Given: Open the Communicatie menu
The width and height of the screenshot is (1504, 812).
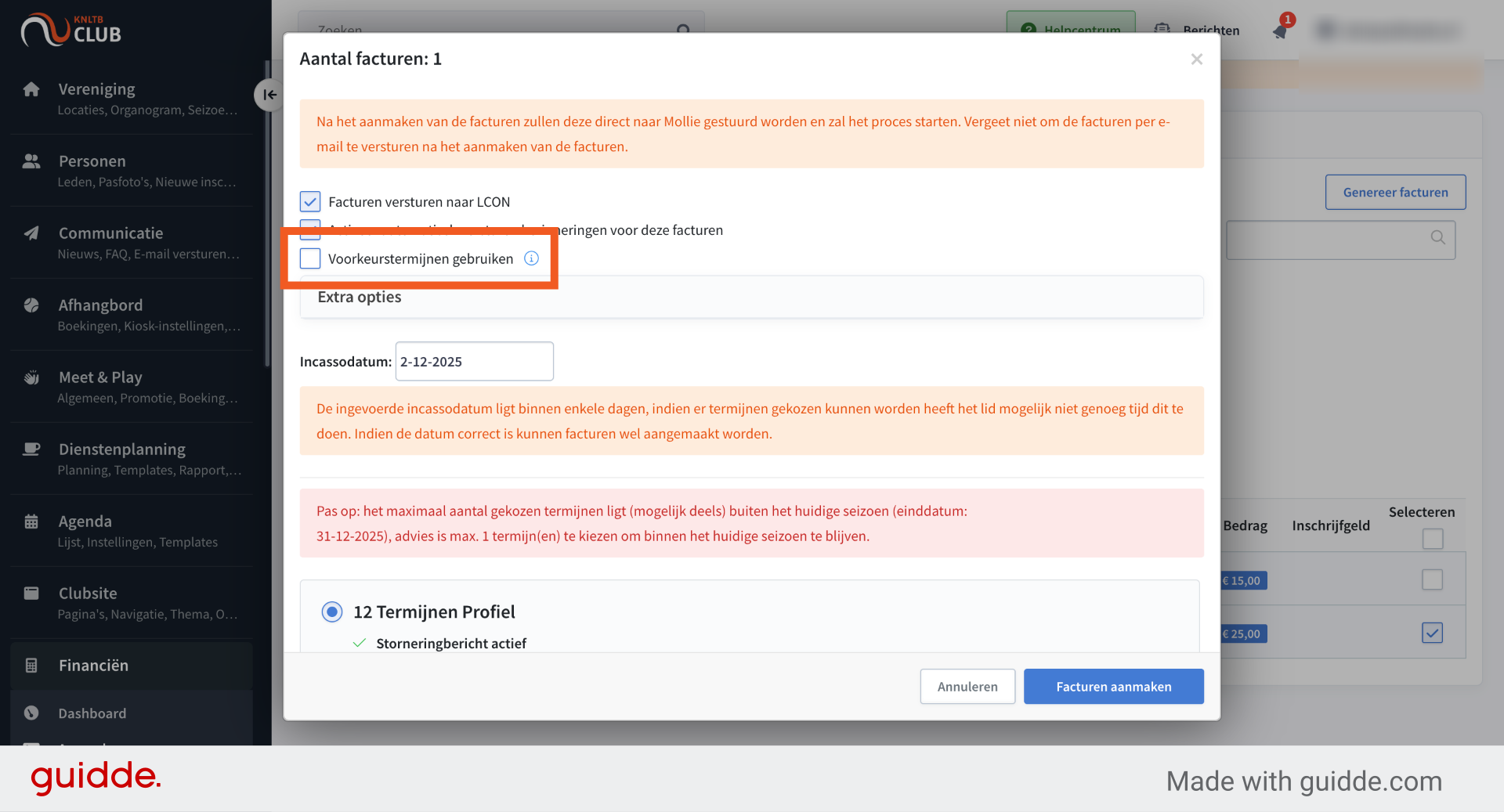Looking at the screenshot, I should click(x=132, y=242).
